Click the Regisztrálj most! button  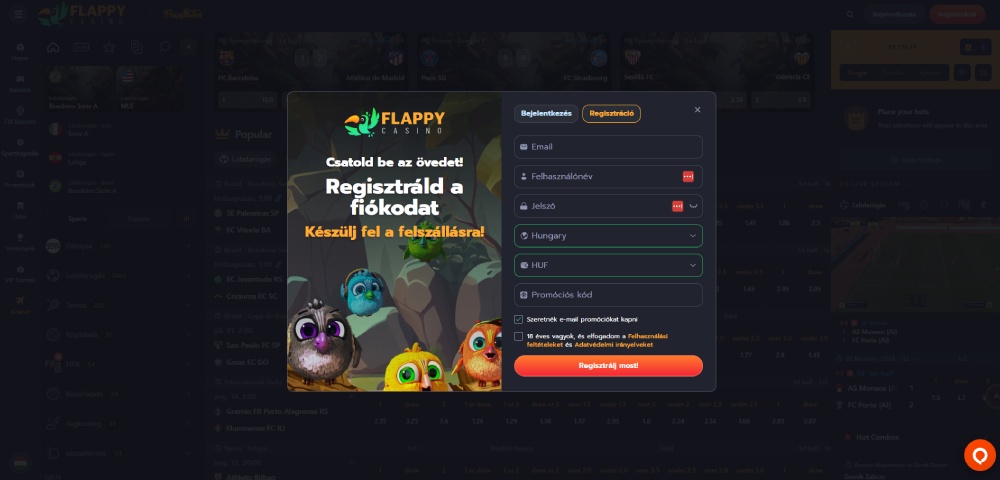click(x=608, y=366)
